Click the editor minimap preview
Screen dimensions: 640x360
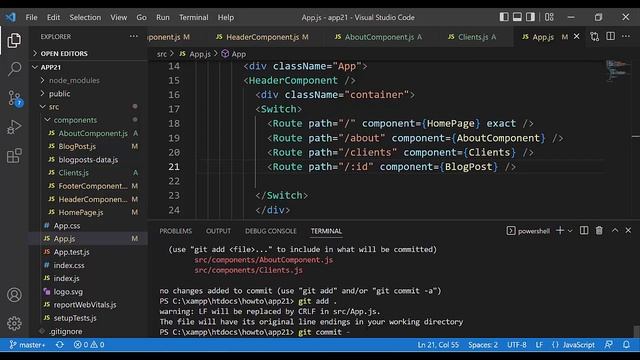click(617, 70)
